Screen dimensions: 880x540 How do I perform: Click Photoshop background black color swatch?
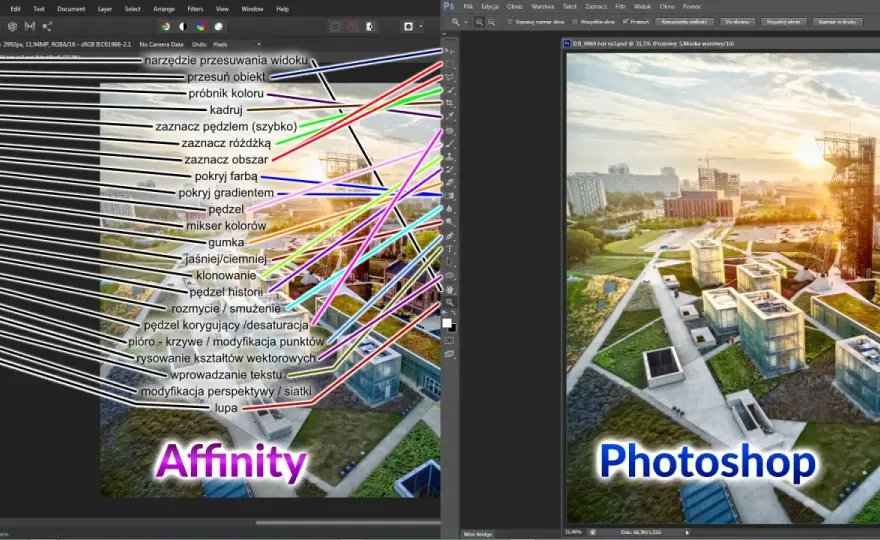click(x=453, y=328)
